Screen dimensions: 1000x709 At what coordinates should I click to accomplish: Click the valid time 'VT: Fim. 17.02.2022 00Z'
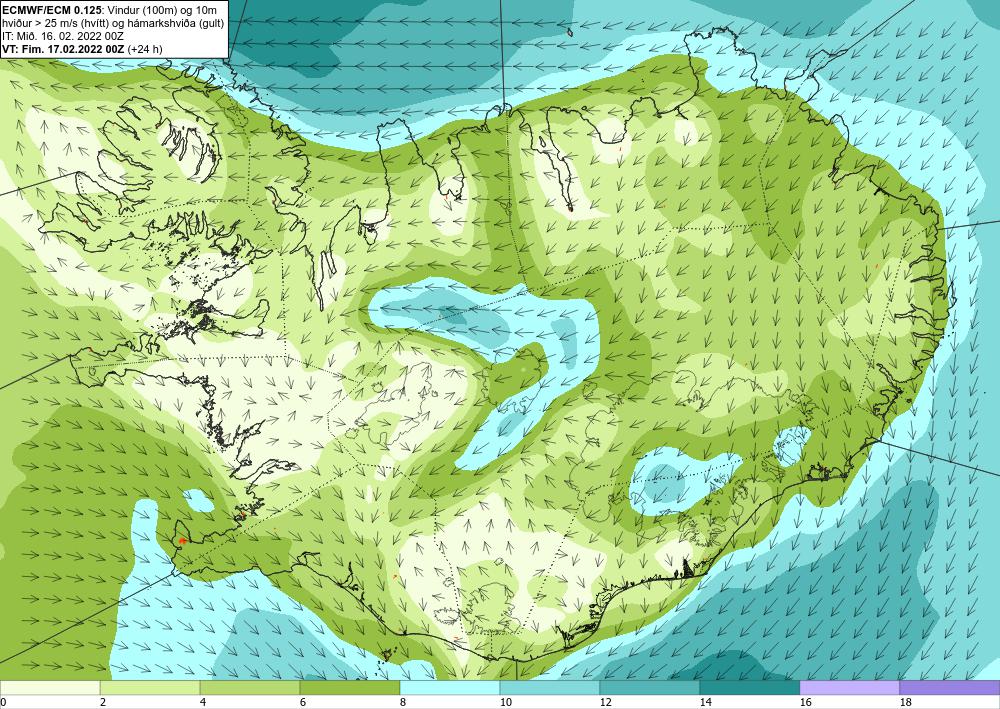(x=64, y=49)
